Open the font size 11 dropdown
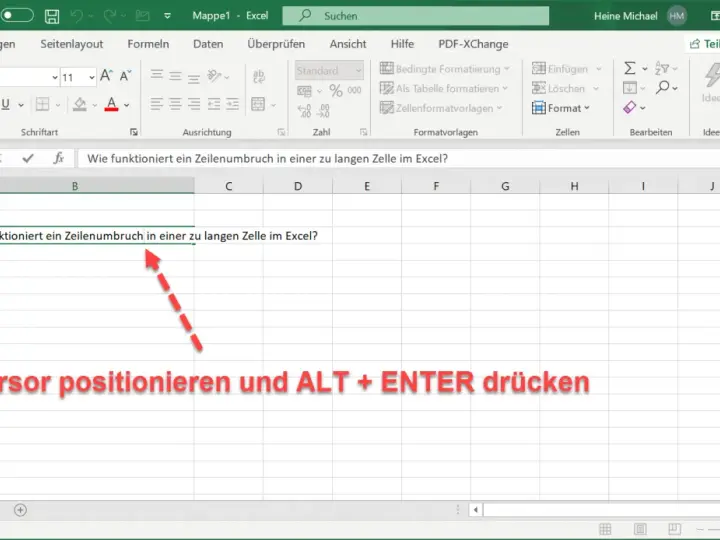 click(x=92, y=77)
